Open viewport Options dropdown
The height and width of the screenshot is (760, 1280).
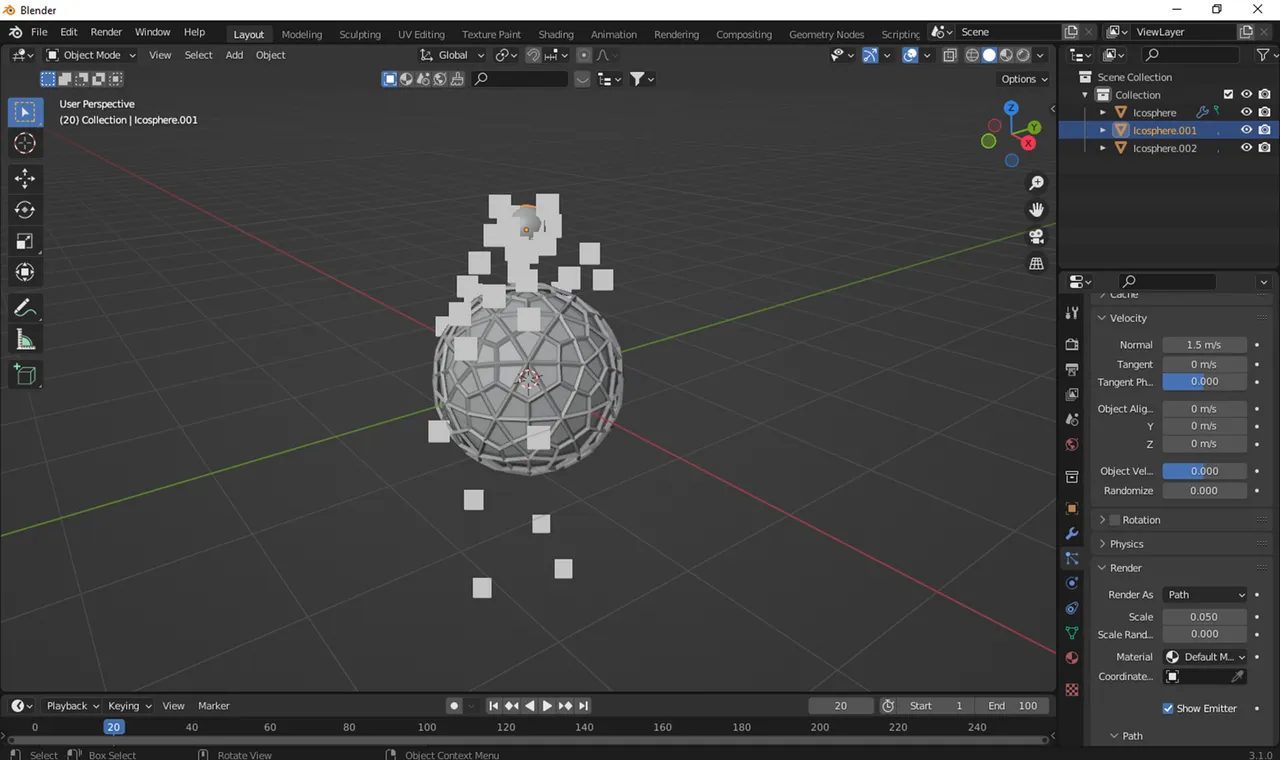1024,79
